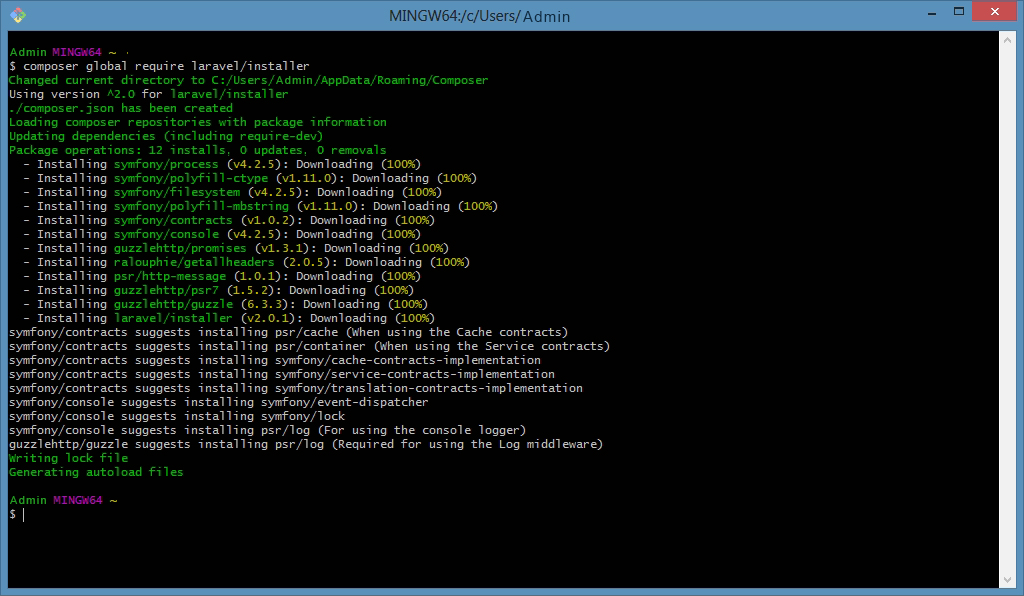Close the MINGW64 terminal window

(x=995, y=12)
